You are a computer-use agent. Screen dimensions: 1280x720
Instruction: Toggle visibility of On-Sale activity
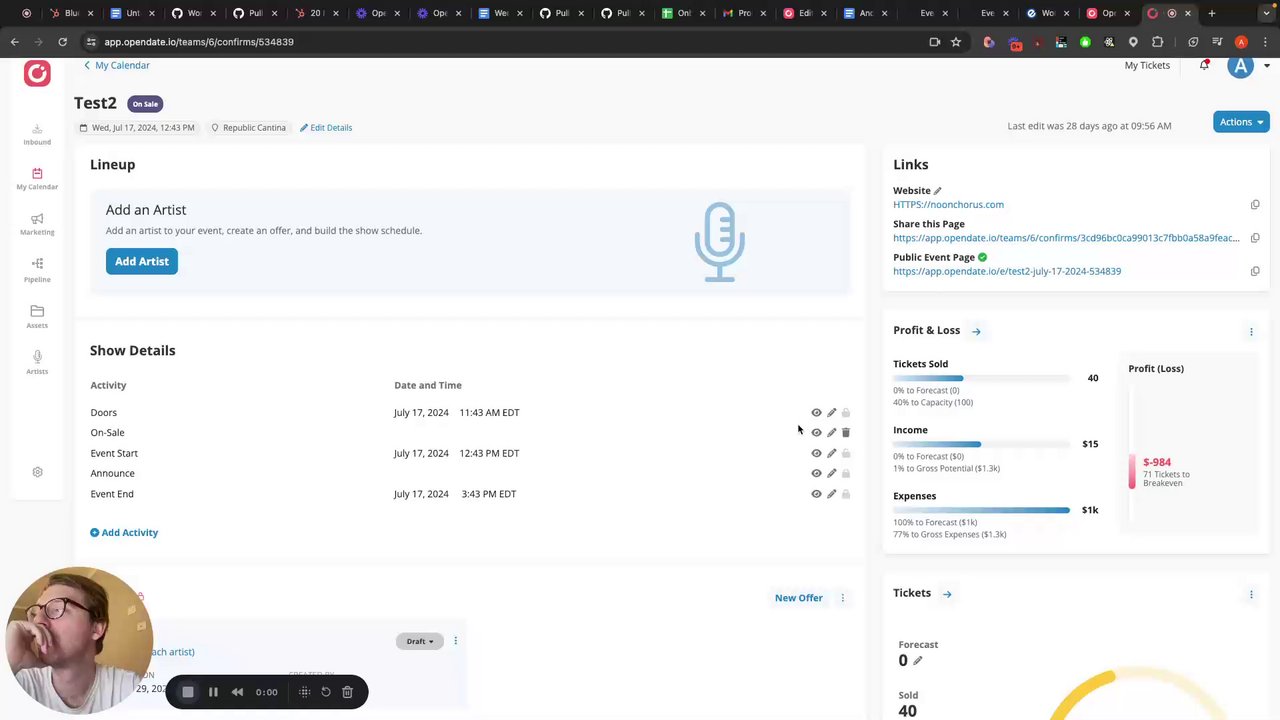(x=816, y=433)
